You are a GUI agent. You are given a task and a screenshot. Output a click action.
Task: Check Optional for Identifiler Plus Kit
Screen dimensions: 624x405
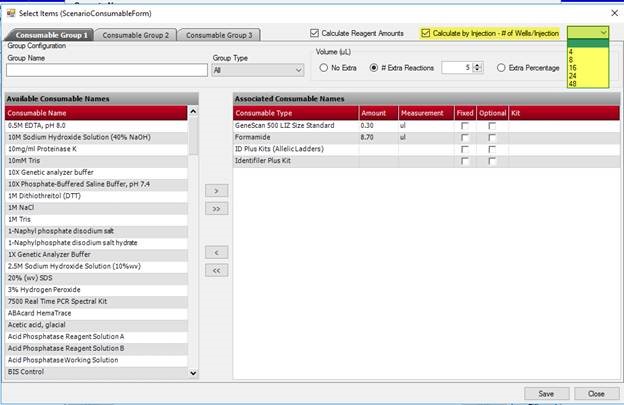pyautogui.click(x=492, y=161)
